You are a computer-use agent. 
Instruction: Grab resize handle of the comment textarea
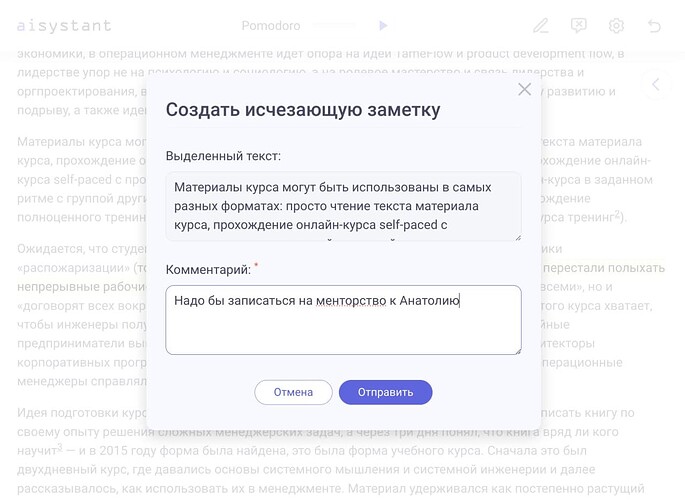(518, 351)
